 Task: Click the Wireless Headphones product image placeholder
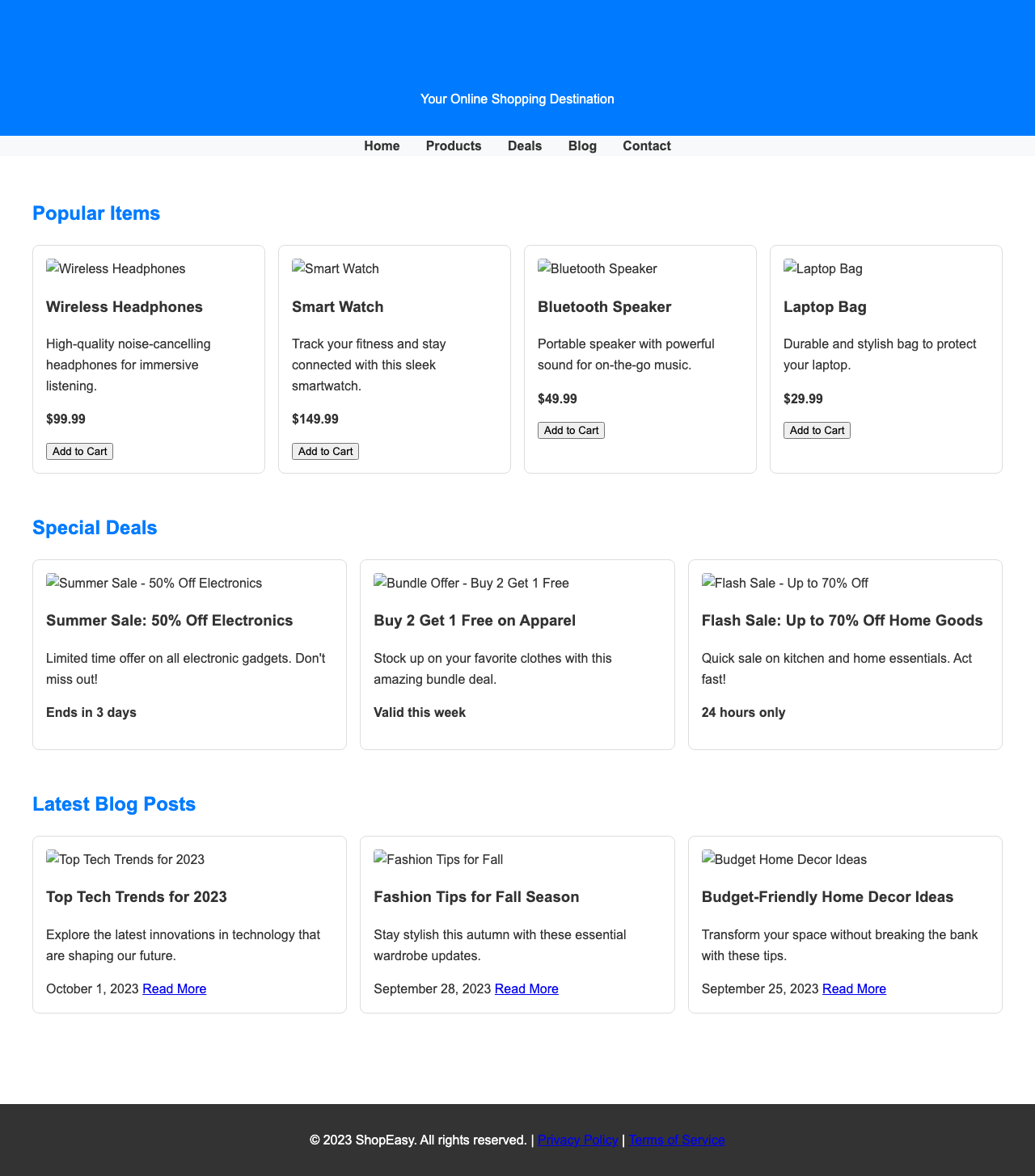116,268
